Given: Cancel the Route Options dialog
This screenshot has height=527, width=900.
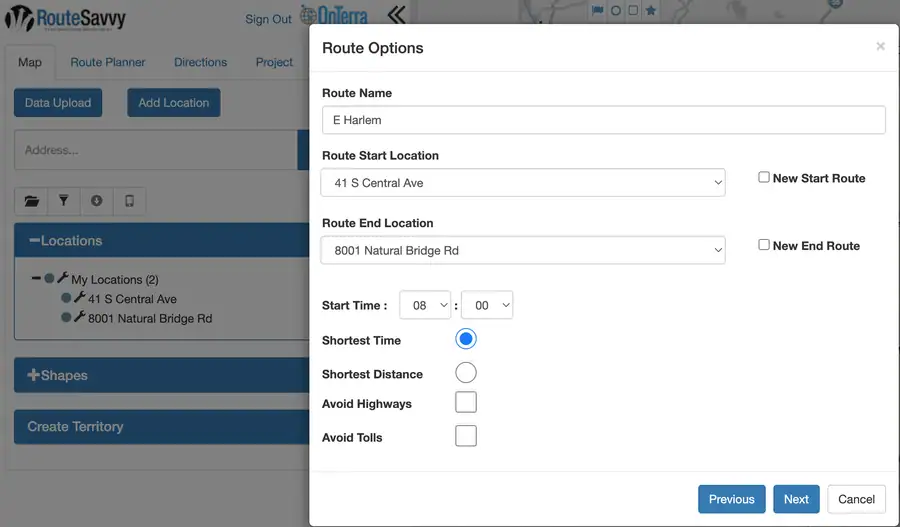Looking at the screenshot, I should [856, 499].
